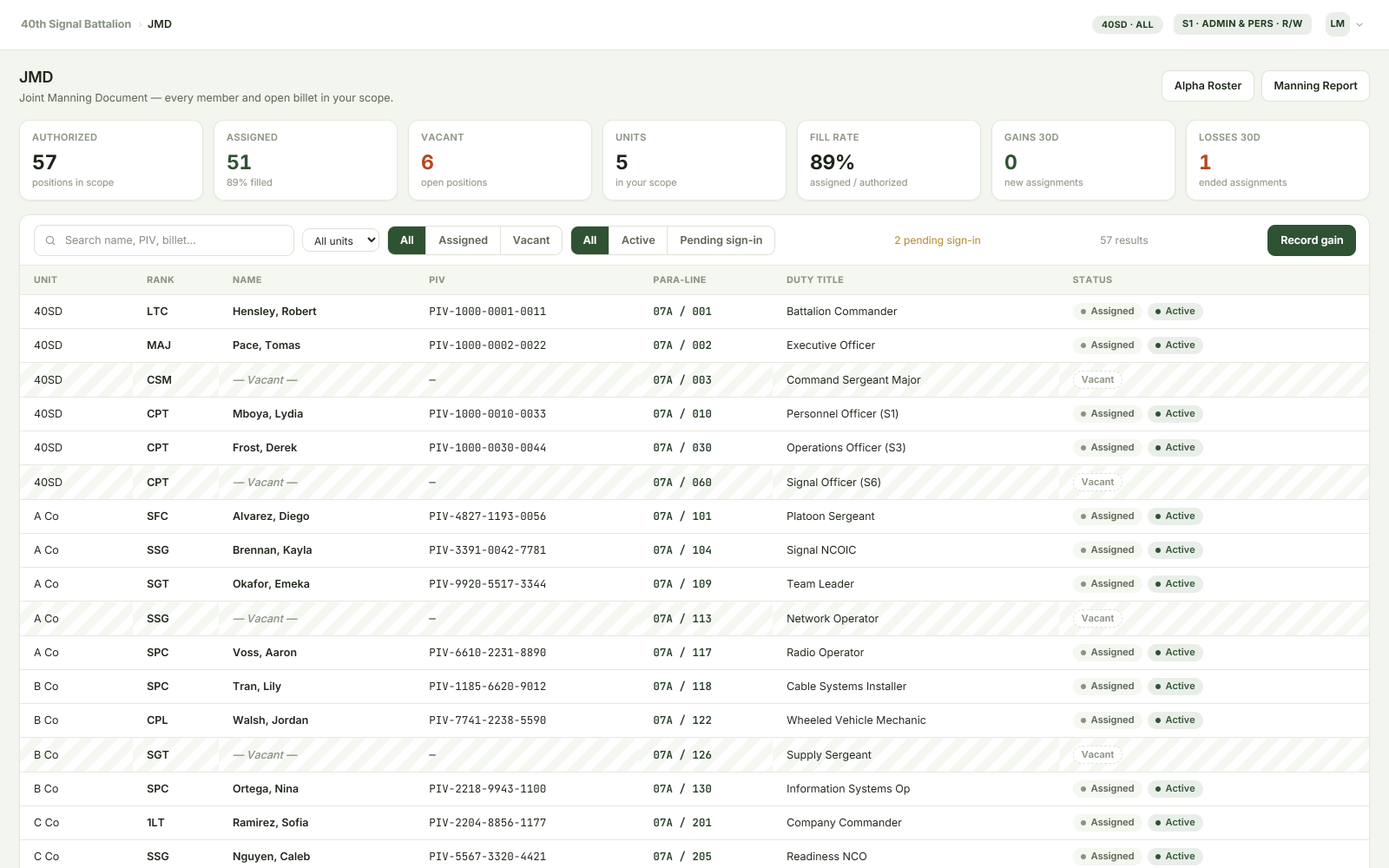Screen dimensions: 1389x868
Task: Filter to Vacant billets
Action: 531,240
